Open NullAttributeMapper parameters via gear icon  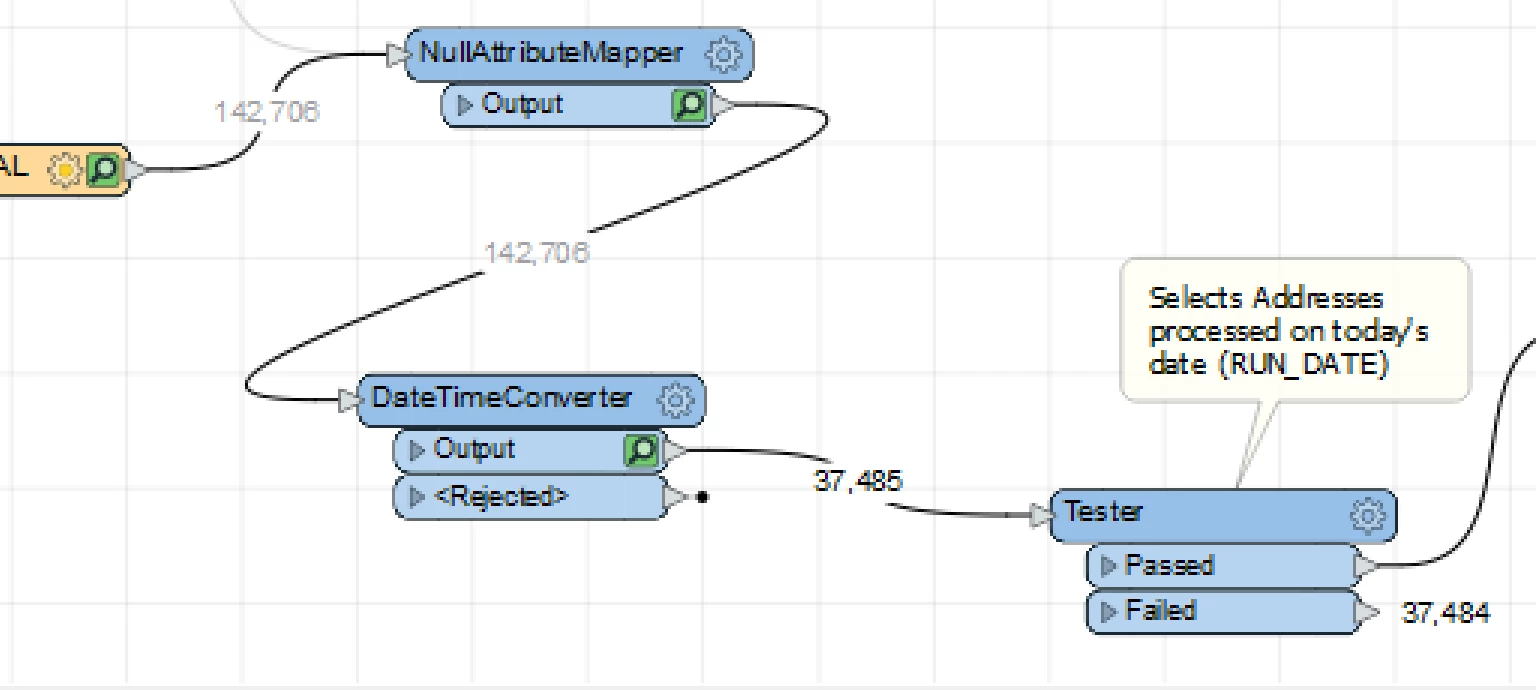[x=725, y=54]
